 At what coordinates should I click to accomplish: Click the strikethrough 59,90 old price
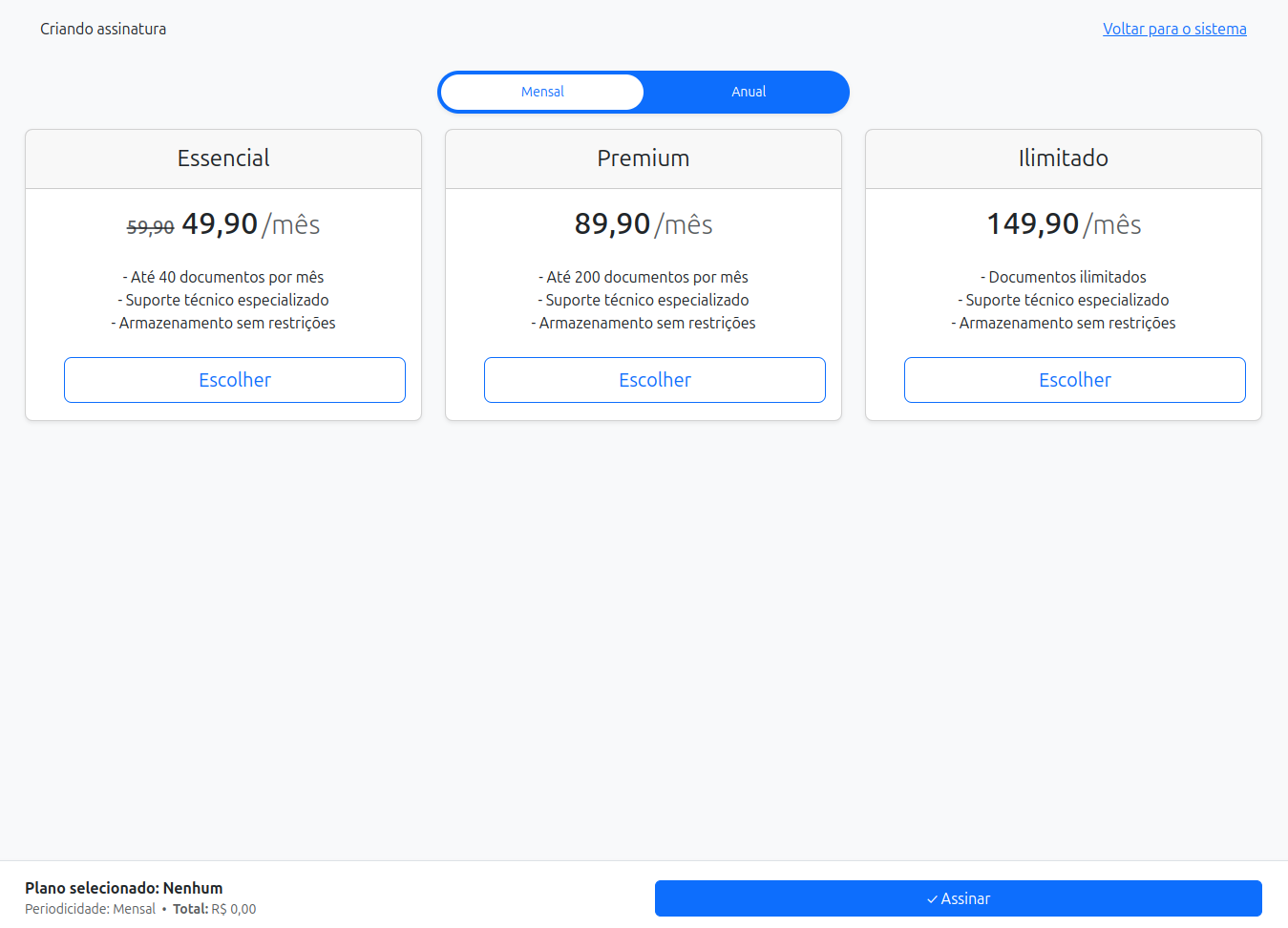(x=150, y=227)
